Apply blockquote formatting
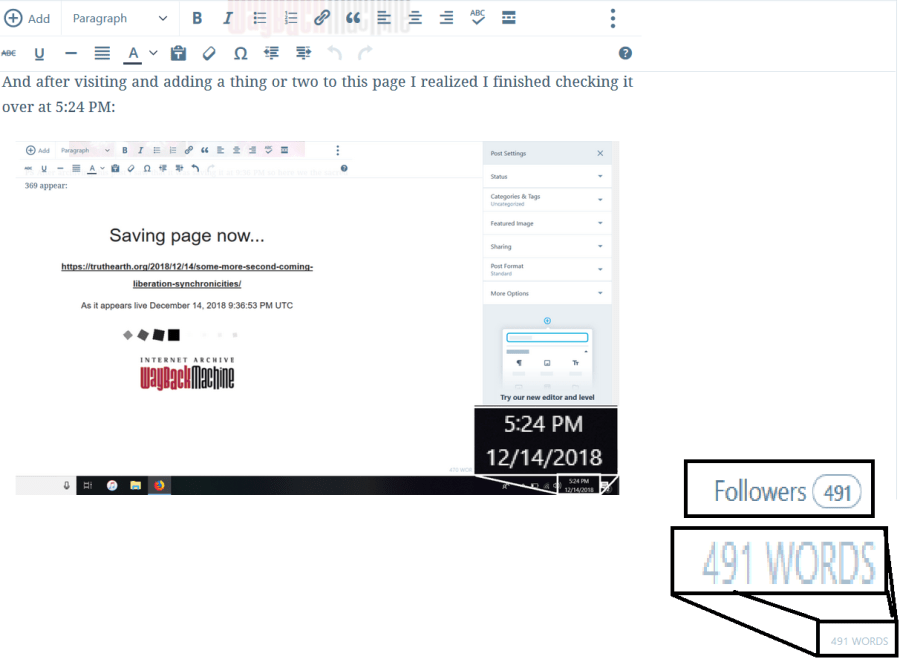 pos(353,18)
